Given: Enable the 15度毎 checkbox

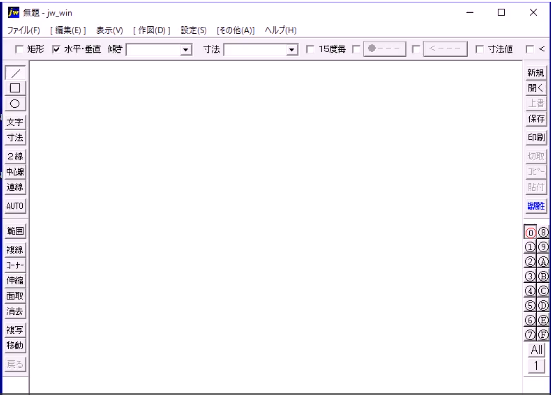Looking at the screenshot, I should coord(325,49).
